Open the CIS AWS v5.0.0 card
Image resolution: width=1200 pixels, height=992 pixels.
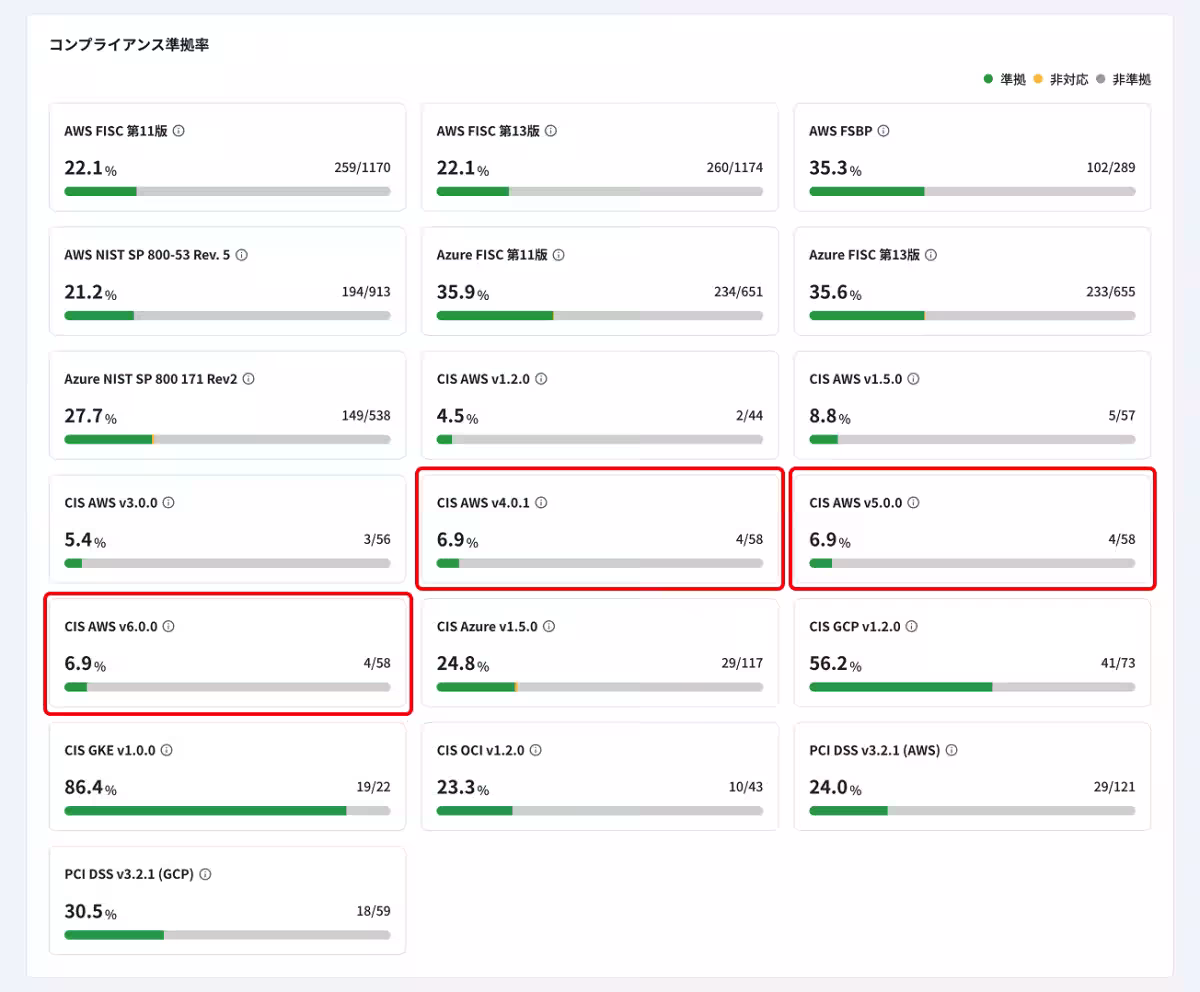pos(971,528)
